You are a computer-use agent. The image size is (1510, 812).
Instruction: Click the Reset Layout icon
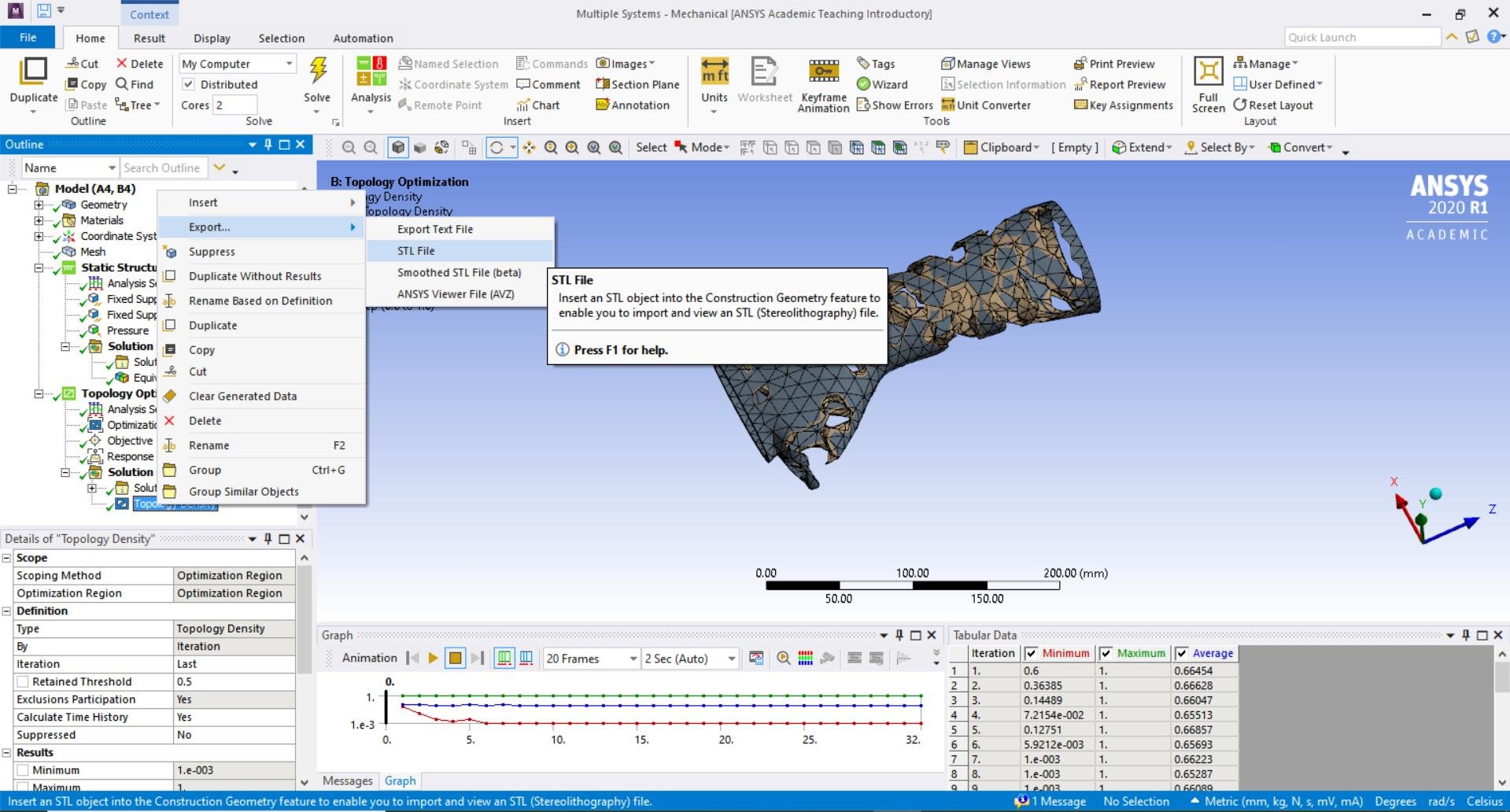tap(1240, 105)
